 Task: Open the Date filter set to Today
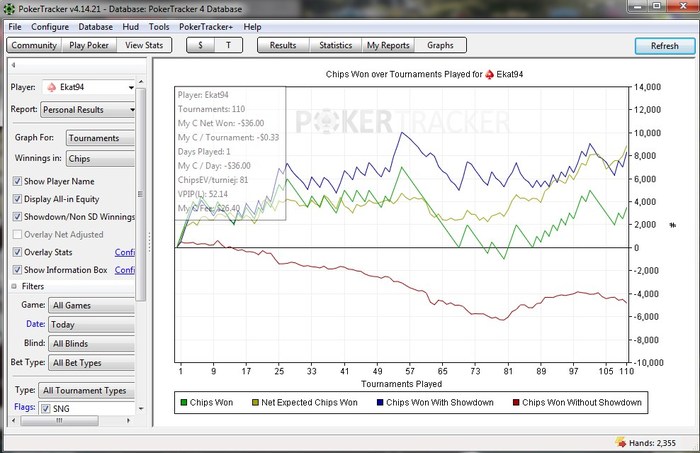pyautogui.click(x=92, y=325)
